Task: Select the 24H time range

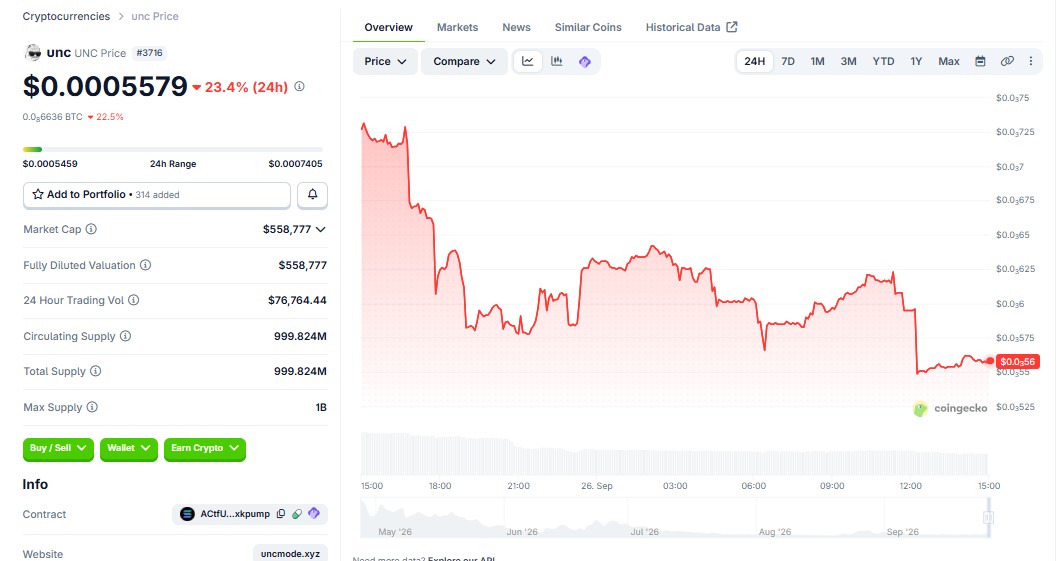Action: (754, 61)
